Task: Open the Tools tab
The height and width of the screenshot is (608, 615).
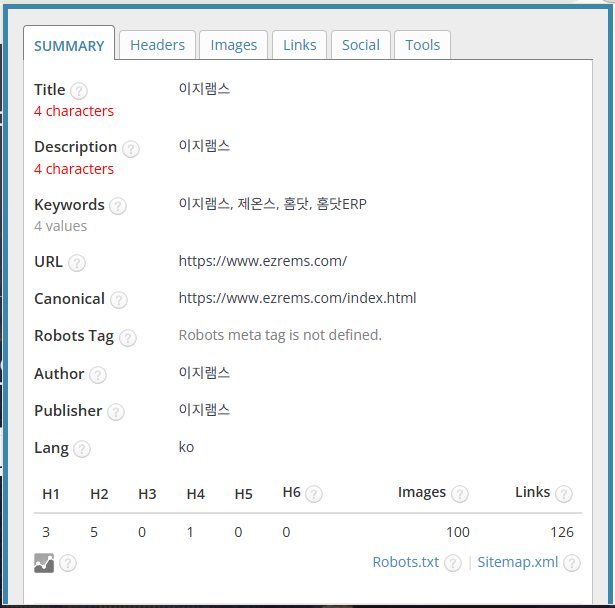Action: (422, 45)
